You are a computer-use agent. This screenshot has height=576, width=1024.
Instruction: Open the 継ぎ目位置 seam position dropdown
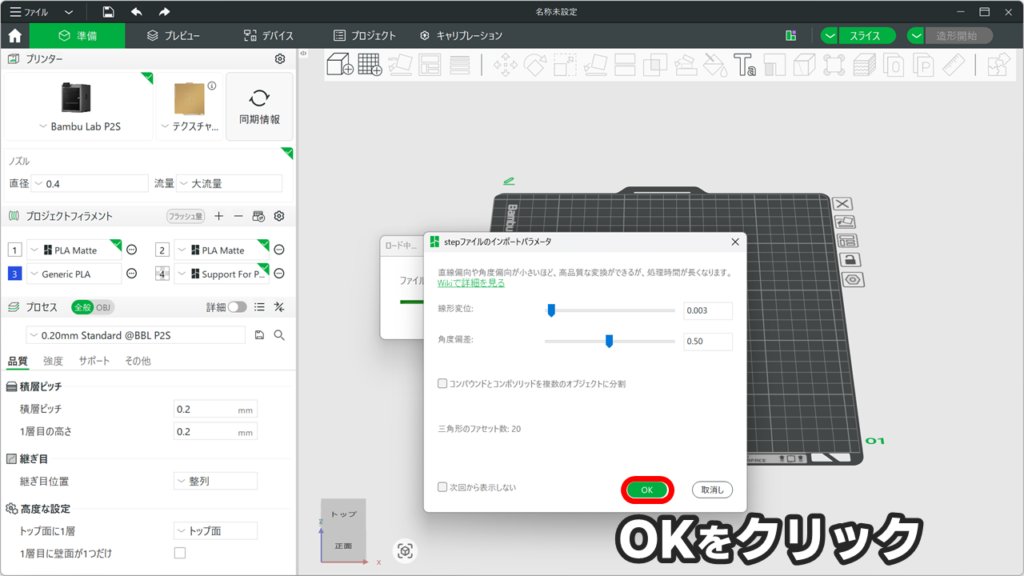pos(215,481)
